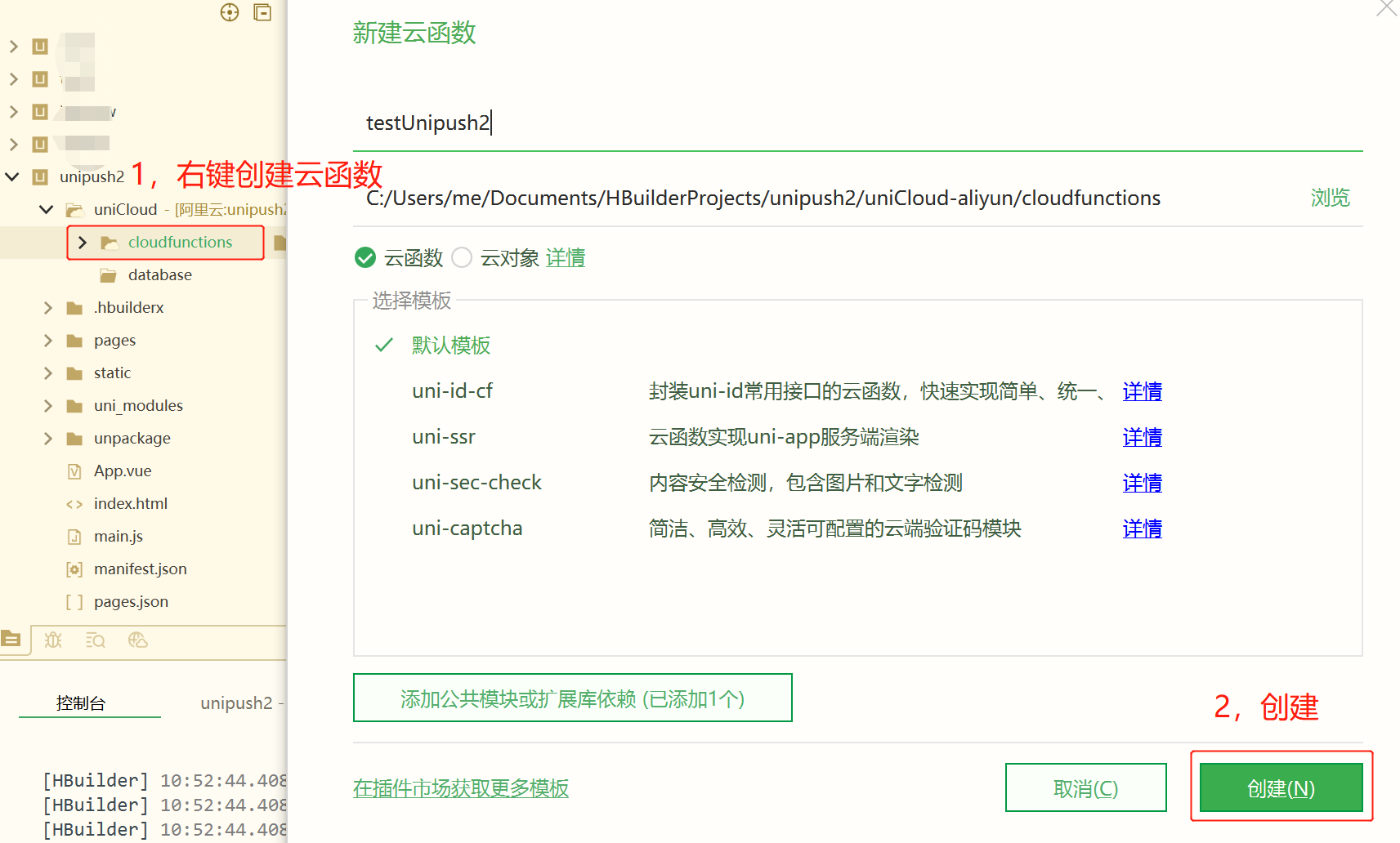Click 添加公共模块或扩展库依赖 button
The height and width of the screenshot is (843, 1400).
(x=572, y=698)
